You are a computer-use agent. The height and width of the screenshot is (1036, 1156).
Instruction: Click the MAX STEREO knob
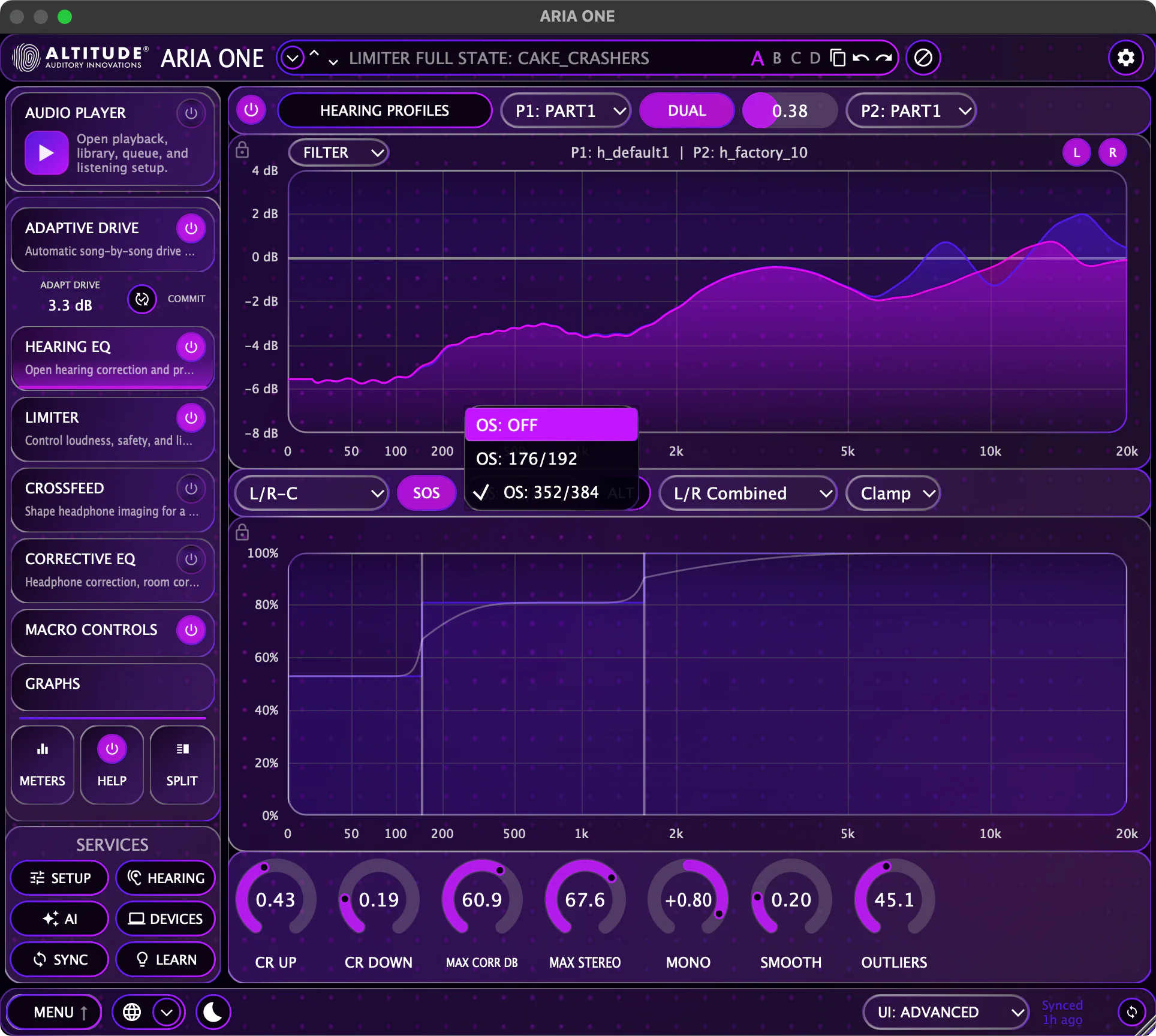[x=585, y=899]
